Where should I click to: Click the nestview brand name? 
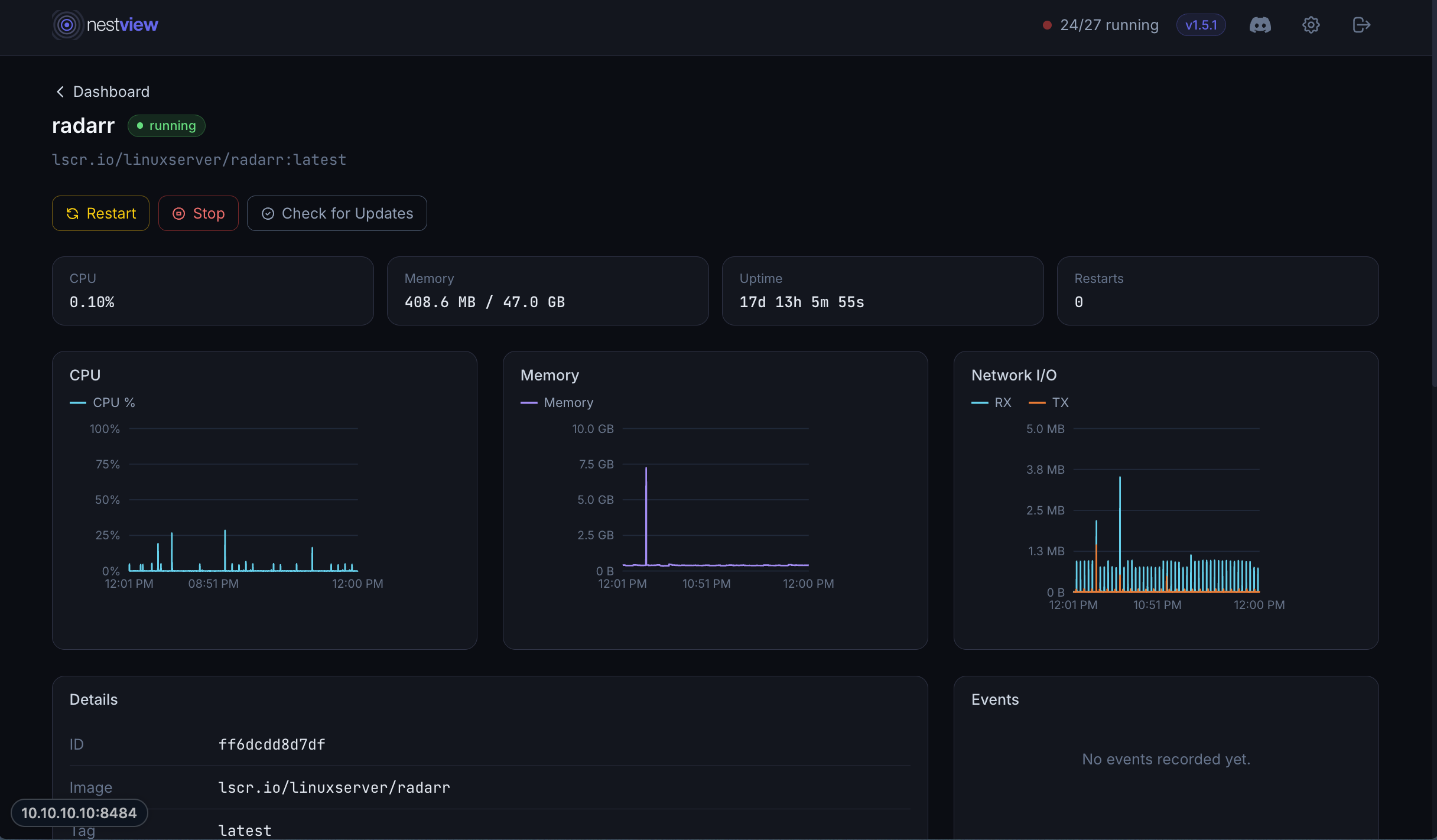coord(122,25)
